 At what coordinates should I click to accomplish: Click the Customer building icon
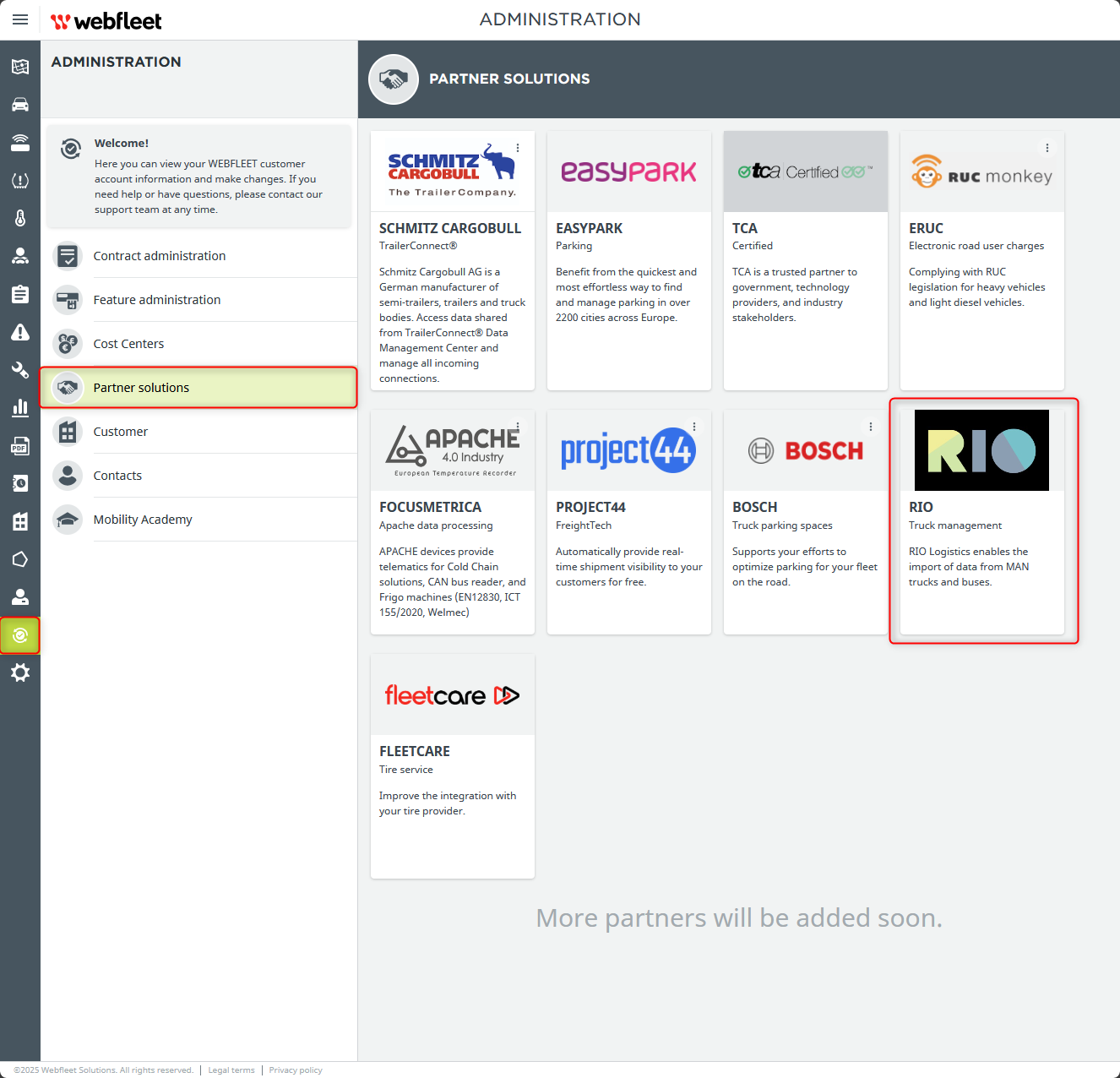pyautogui.click(x=68, y=432)
